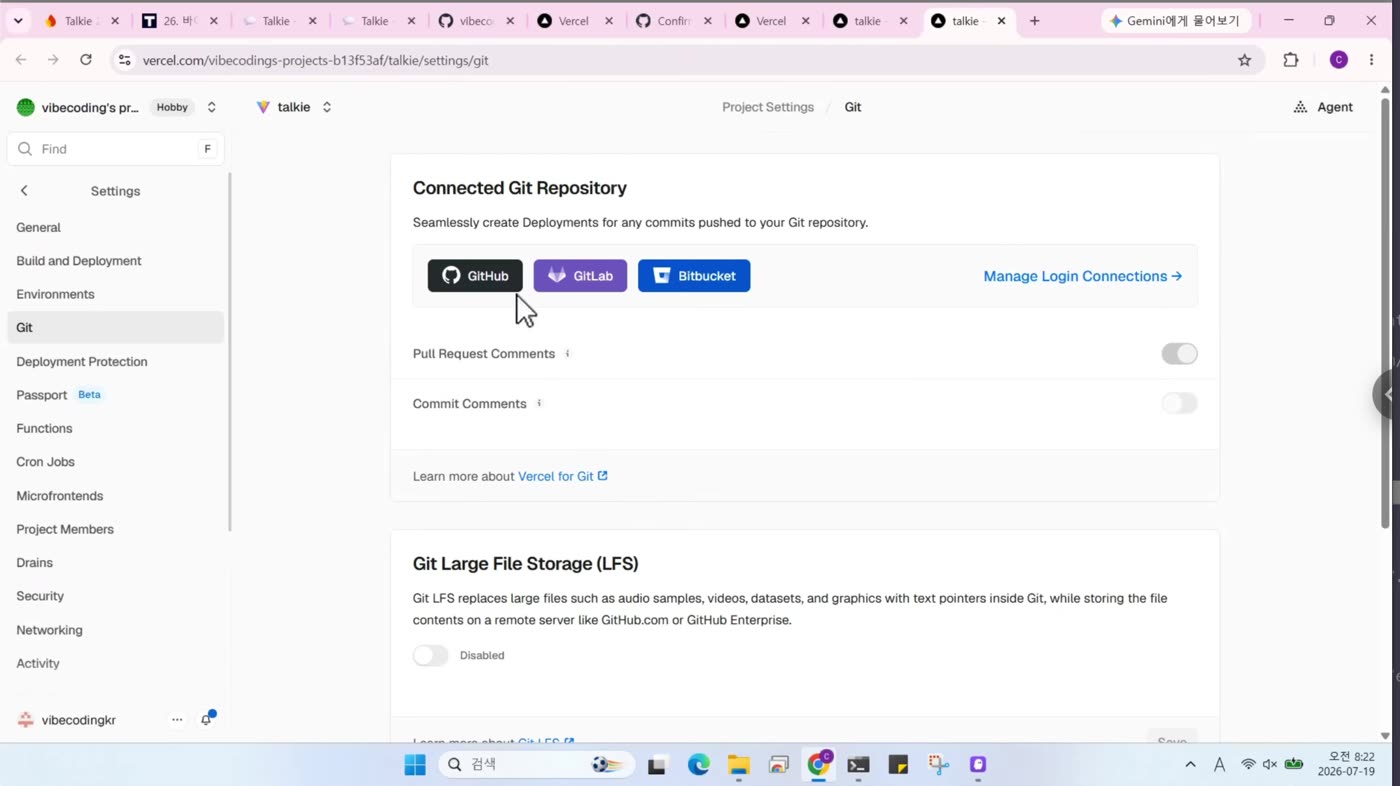Toggle Pull Request Comments switch

pyautogui.click(x=1179, y=353)
